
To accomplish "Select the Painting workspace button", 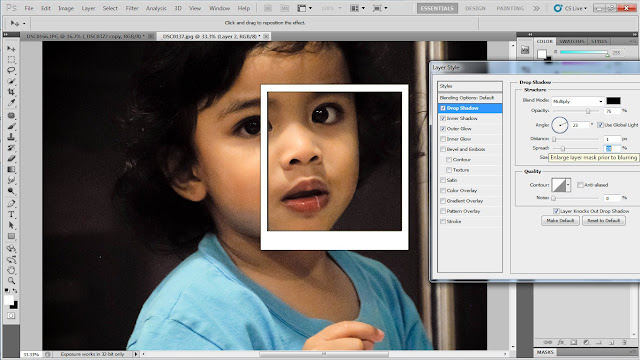I will point(510,8).
